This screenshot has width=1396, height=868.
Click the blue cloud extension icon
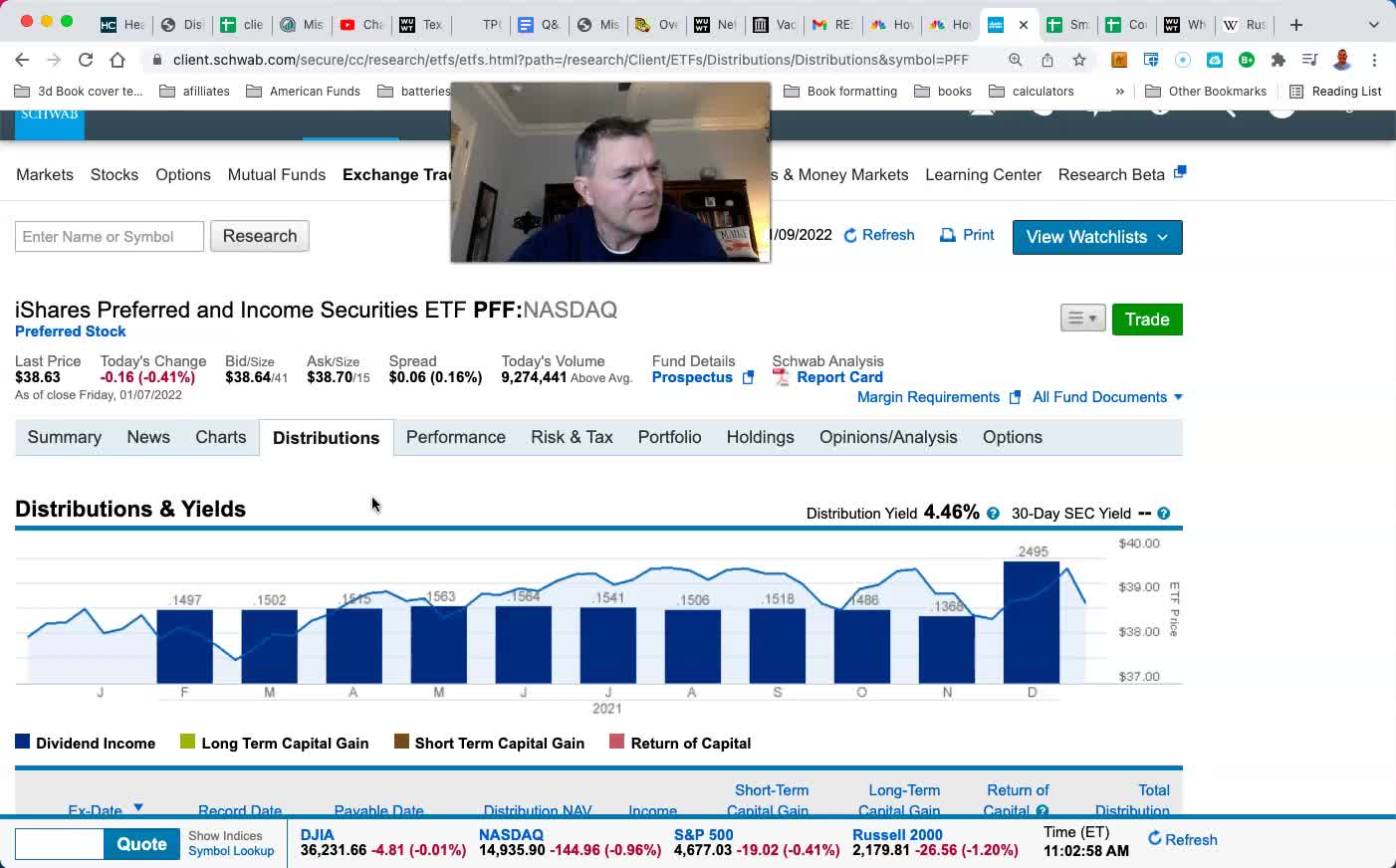click(x=1215, y=60)
